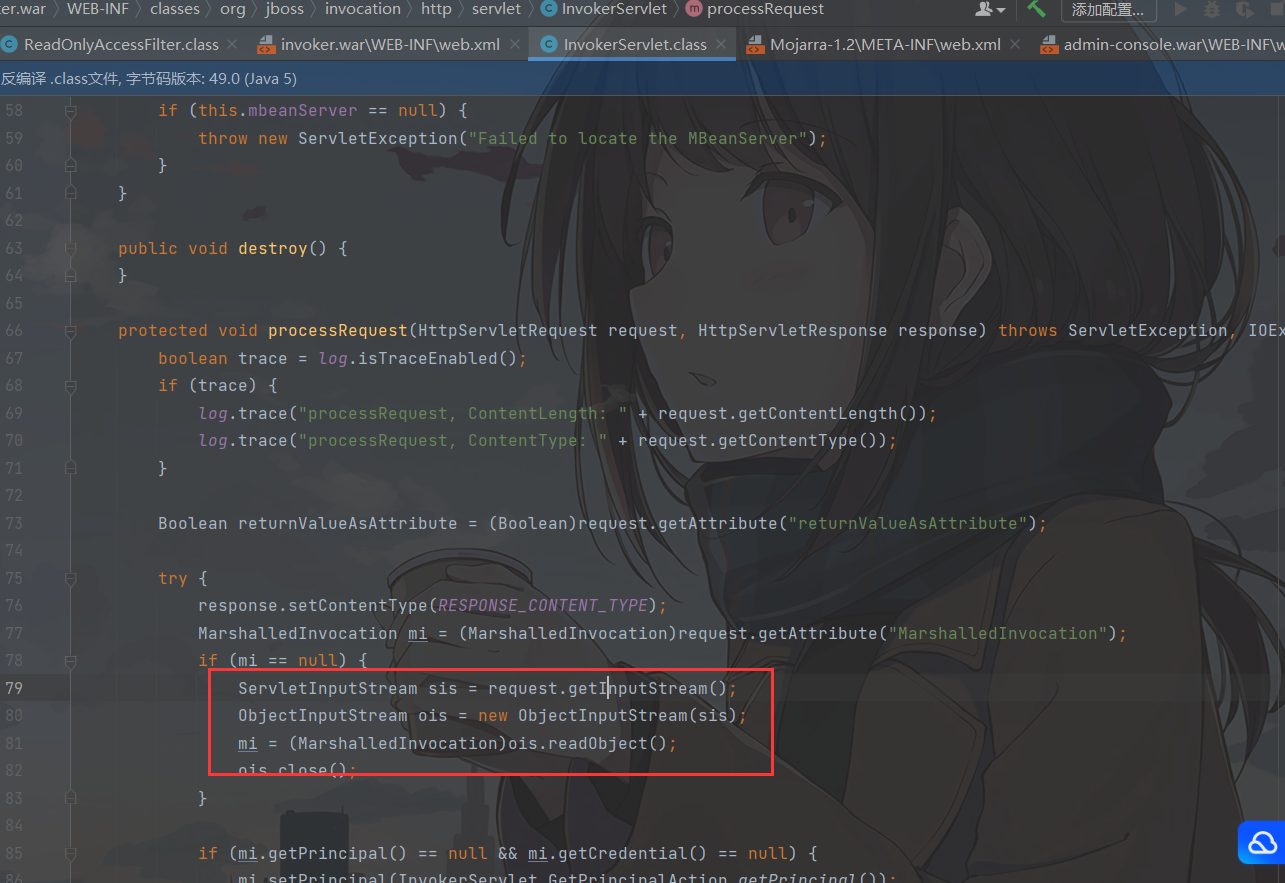Image resolution: width=1285 pixels, height=883 pixels.
Task: Close the Mojarra-1.2 web.xml tab
Action: [x=1014, y=45]
